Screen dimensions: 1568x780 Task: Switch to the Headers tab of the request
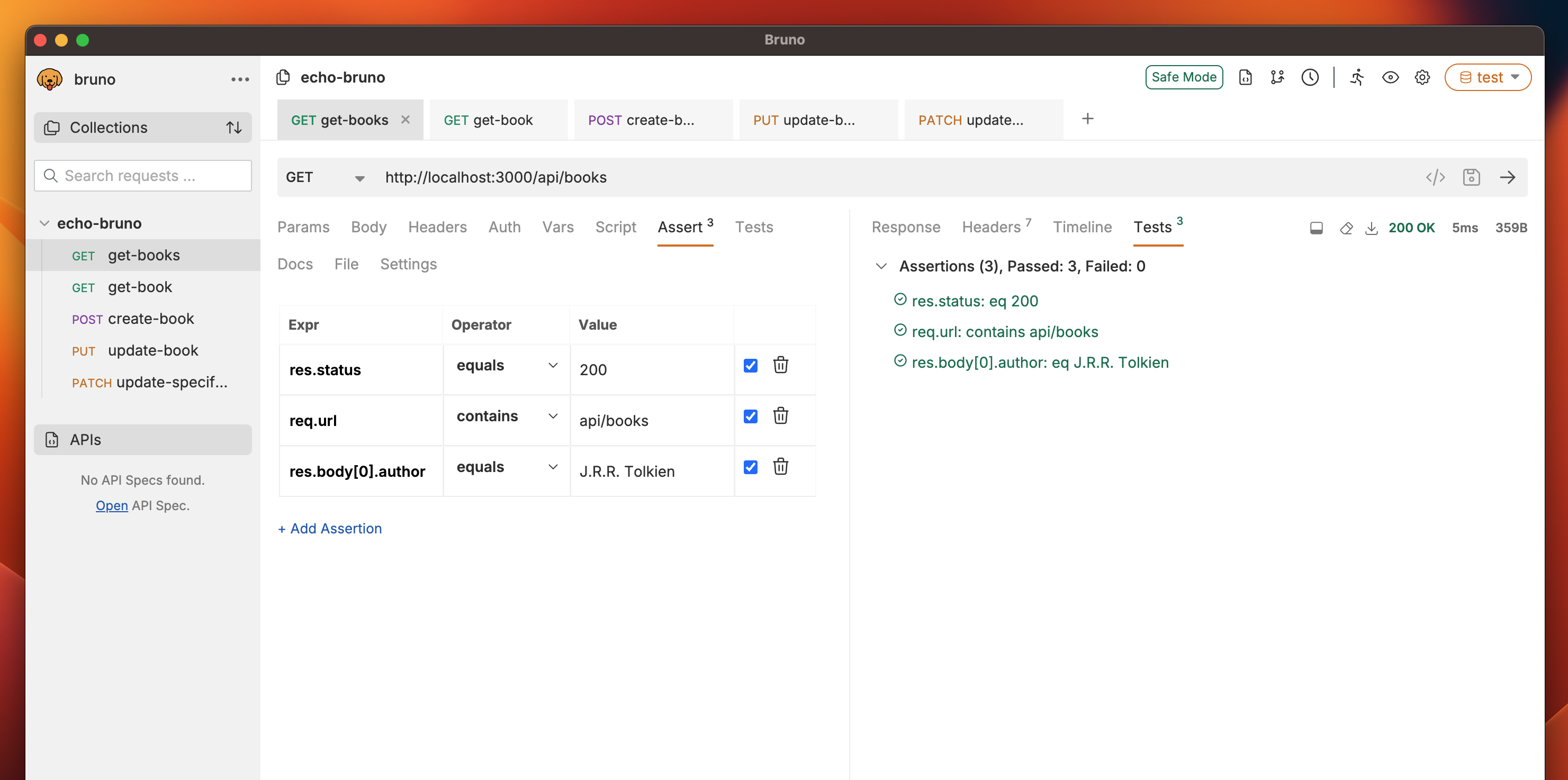(437, 227)
